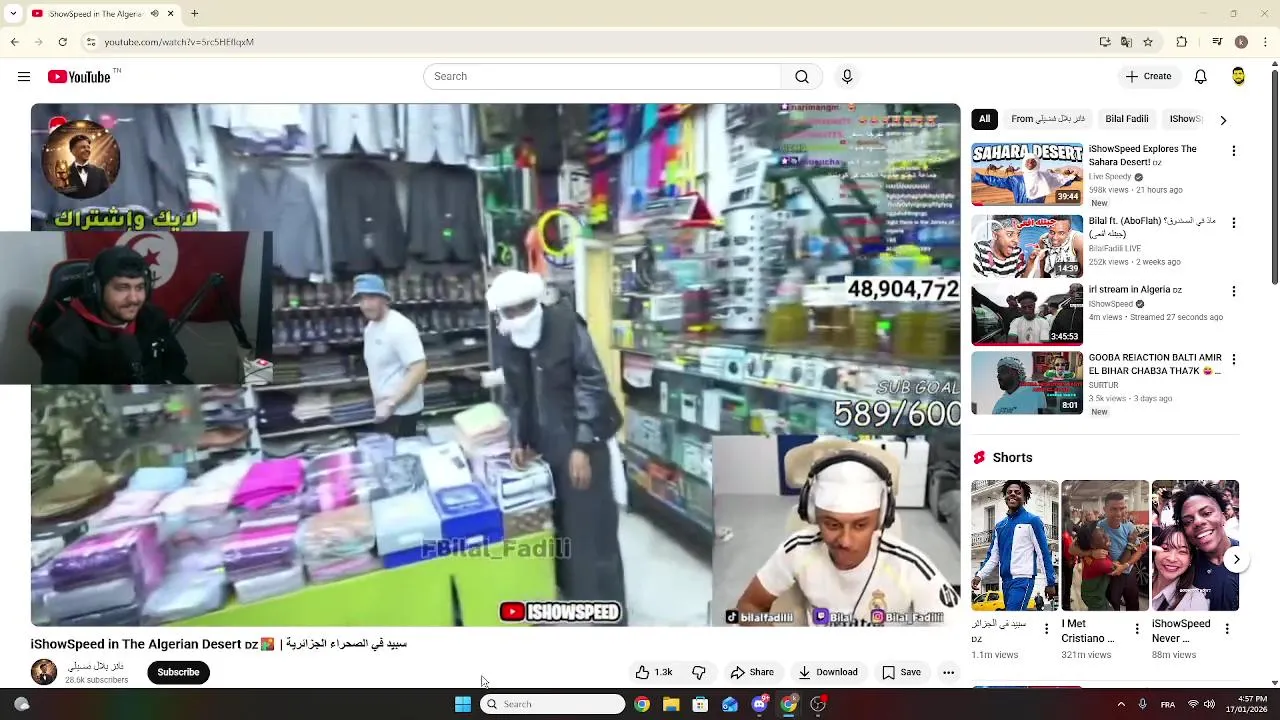
Task: Click the FRA language indicator in taskbar
Action: point(1167,704)
